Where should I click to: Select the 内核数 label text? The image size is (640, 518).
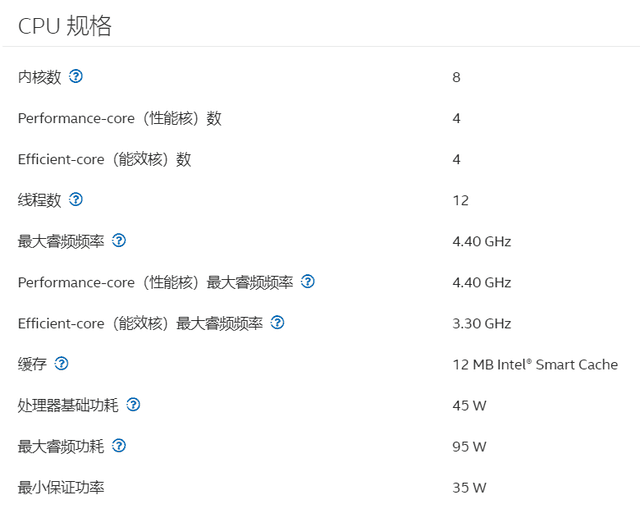[39, 77]
